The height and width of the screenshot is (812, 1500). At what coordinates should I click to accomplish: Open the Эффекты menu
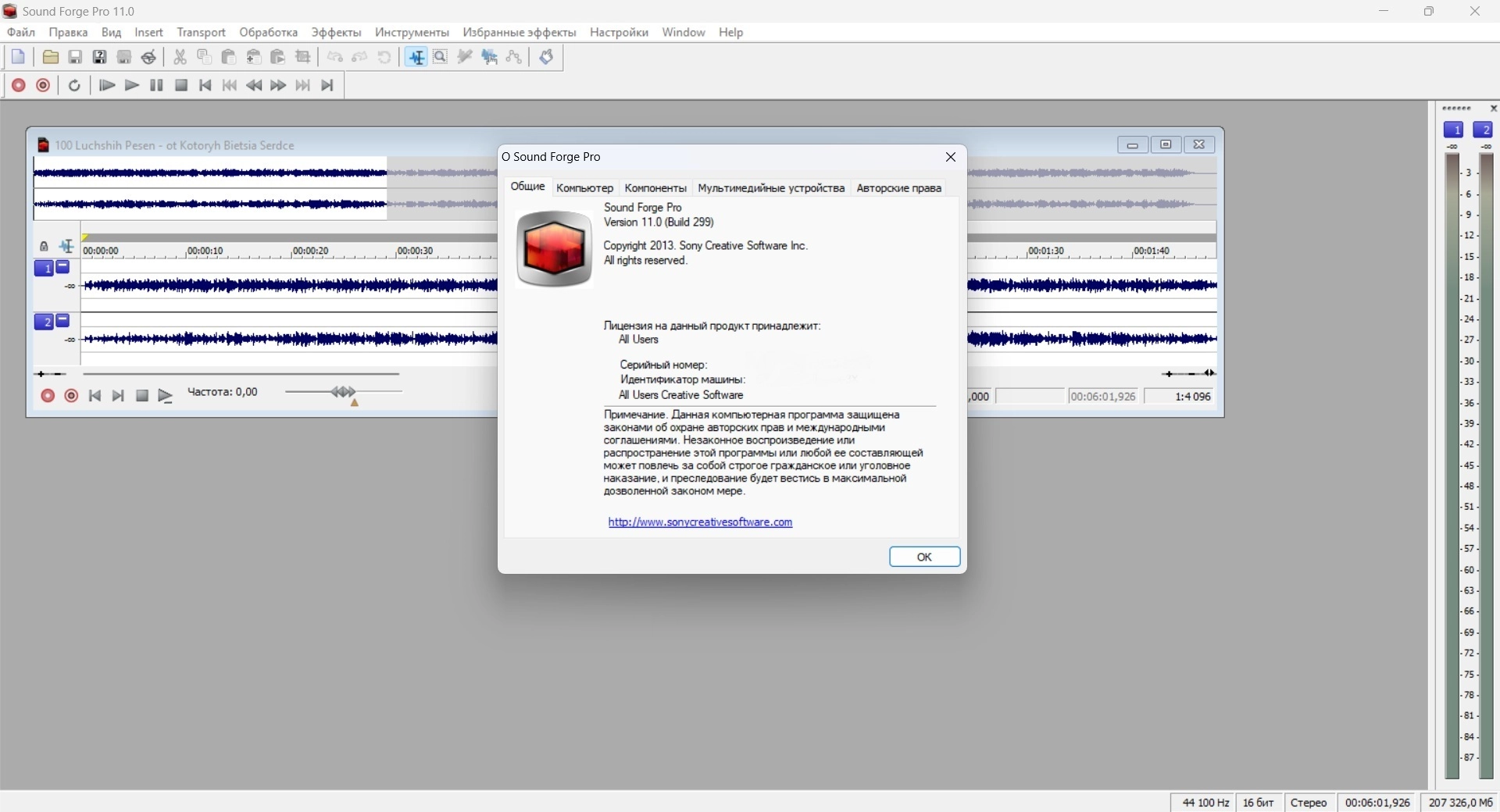tap(337, 33)
